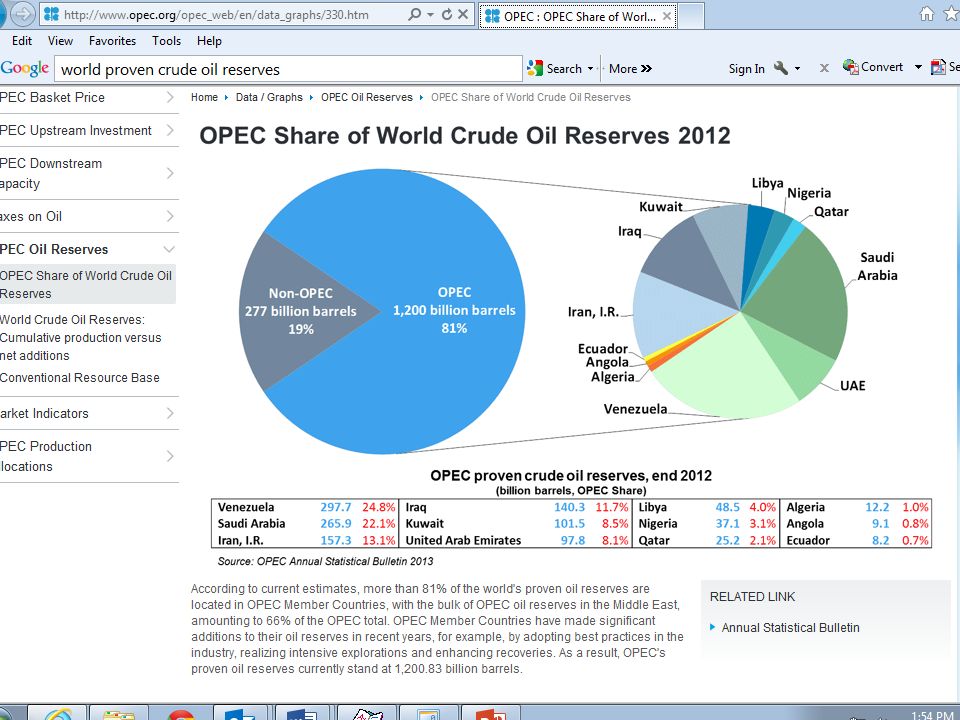Screen dimensions: 960x720
Task: Open OPEC Oil Reserves breadcrumb link
Action: tap(367, 97)
